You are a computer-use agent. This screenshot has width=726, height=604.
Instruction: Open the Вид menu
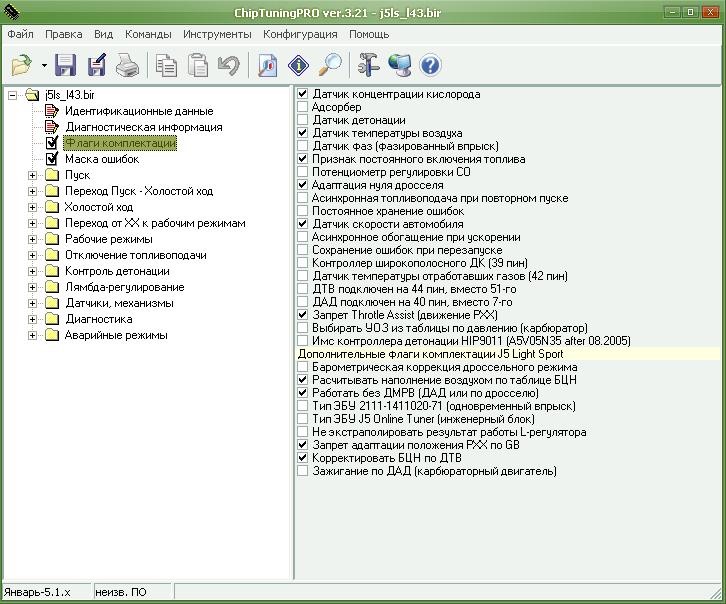tap(103, 34)
